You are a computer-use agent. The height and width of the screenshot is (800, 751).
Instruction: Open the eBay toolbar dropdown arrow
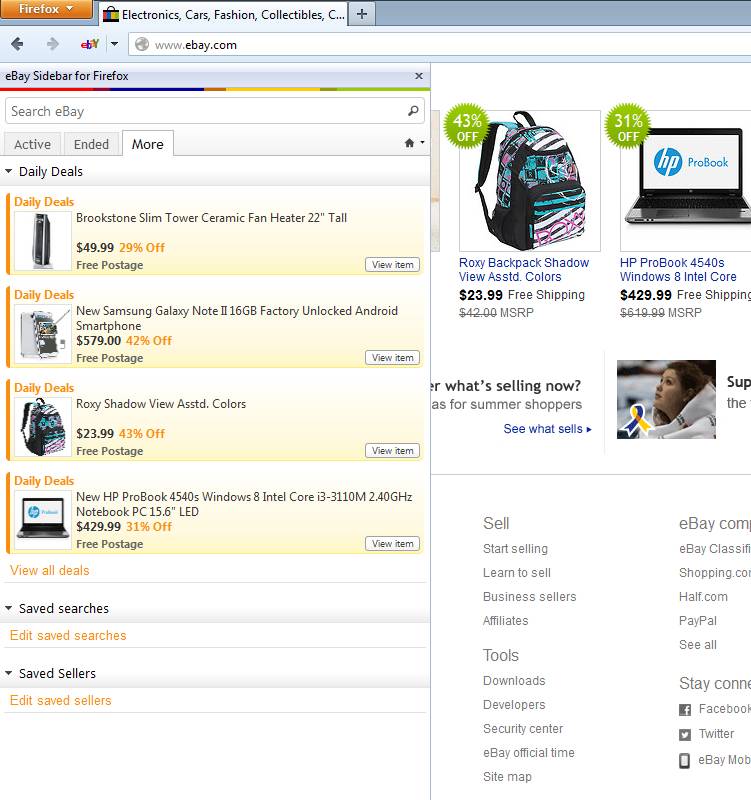click(114, 44)
